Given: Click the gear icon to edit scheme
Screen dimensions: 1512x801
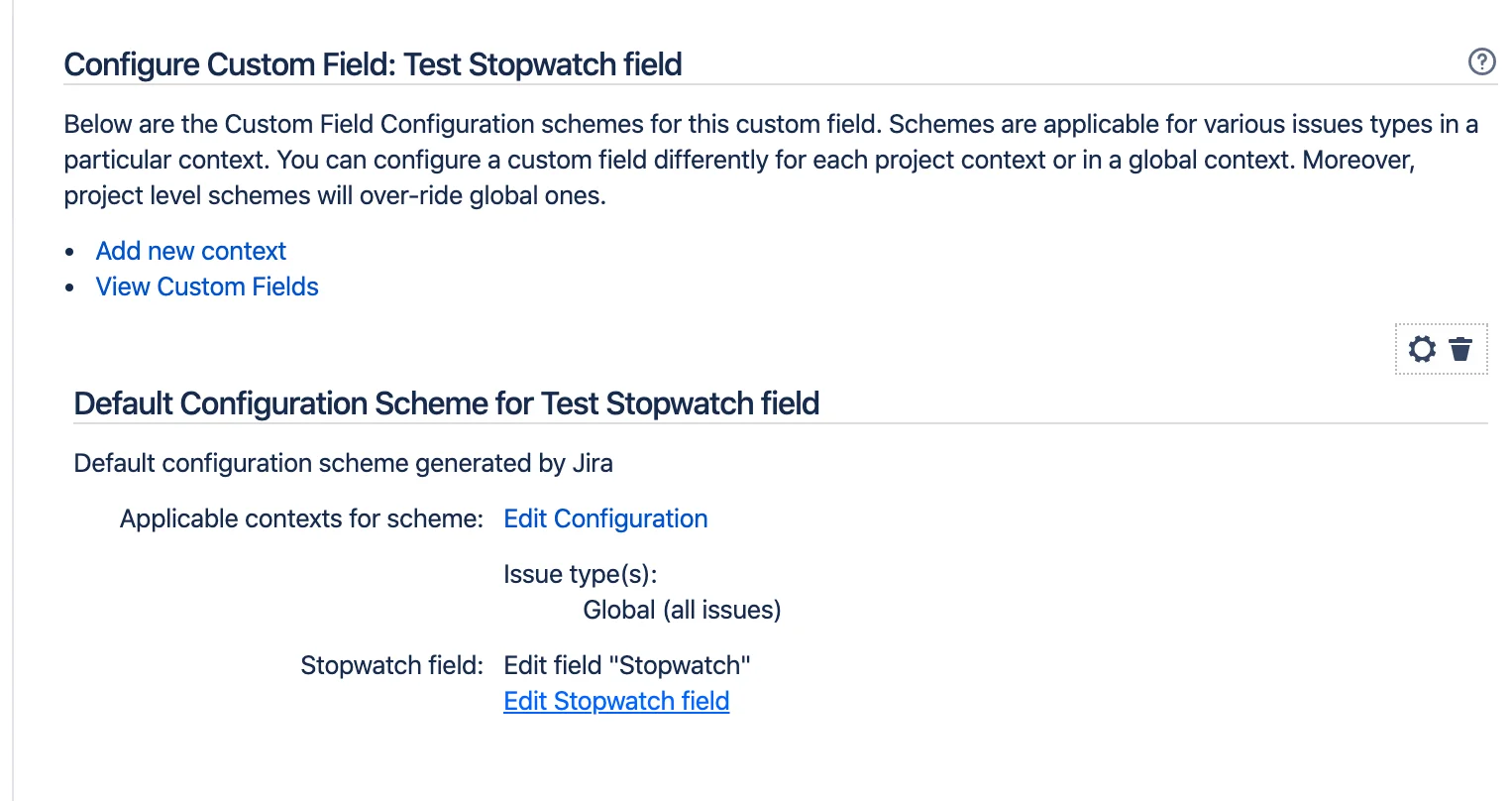Looking at the screenshot, I should tap(1422, 349).
